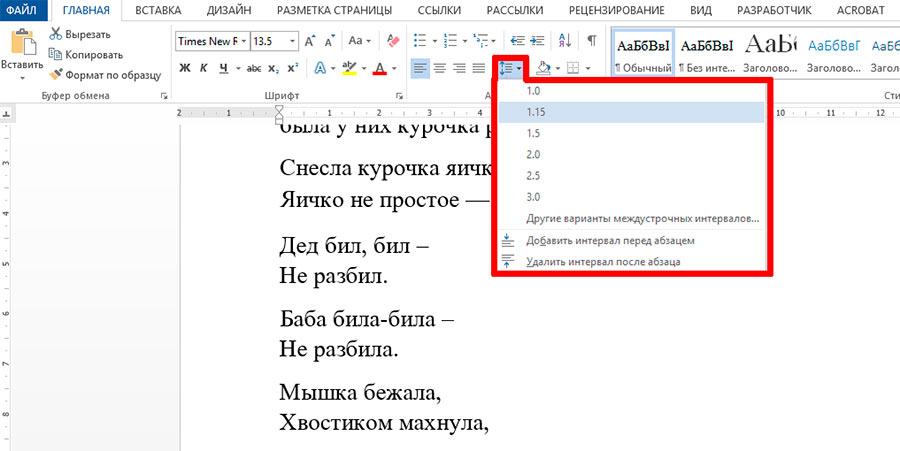
Task: Open Другие варианты междустрочных интервалов
Action: coord(643,218)
